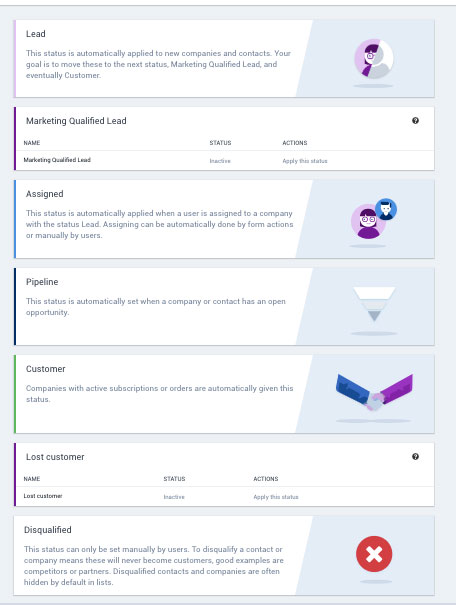The height and width of the screenshot is (605, 456).
Task: Click the red Disqualified cross icon
Action: tap(374, 554)
